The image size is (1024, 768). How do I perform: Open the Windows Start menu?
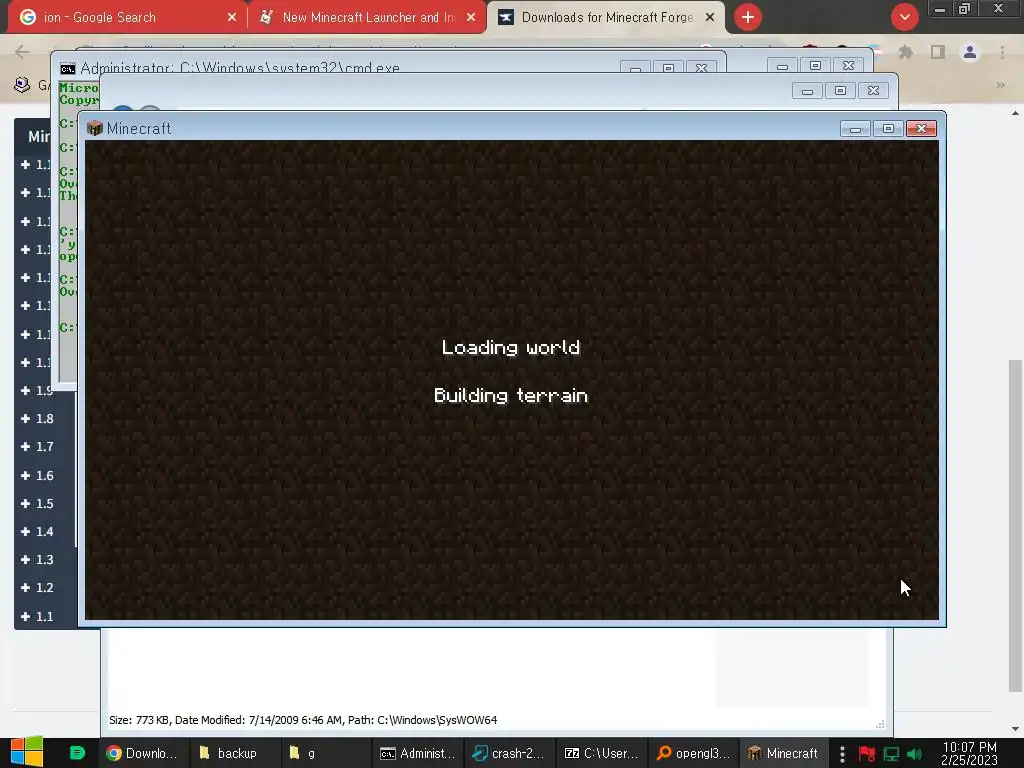27,752
